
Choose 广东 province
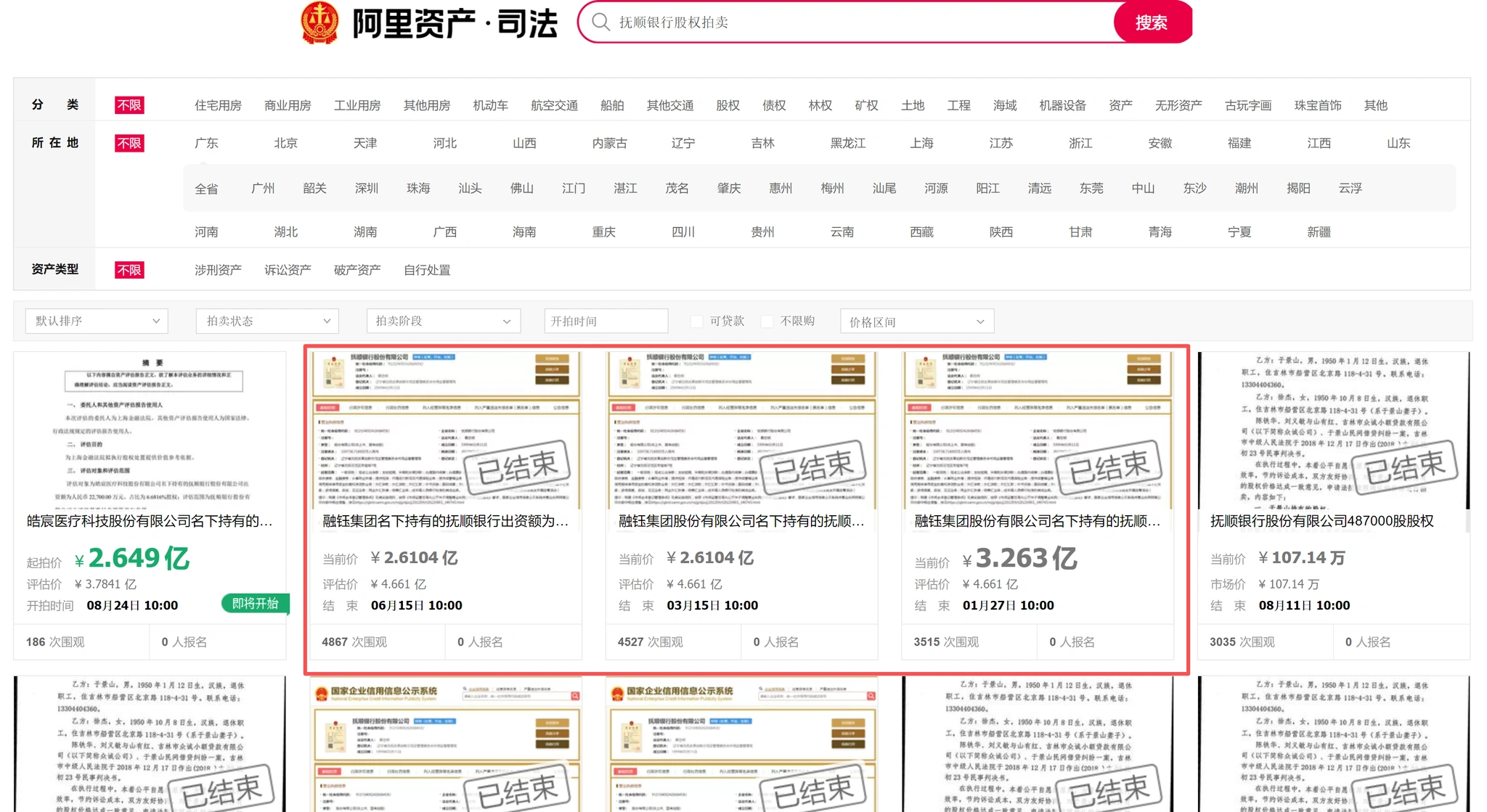tap(206, 143)
